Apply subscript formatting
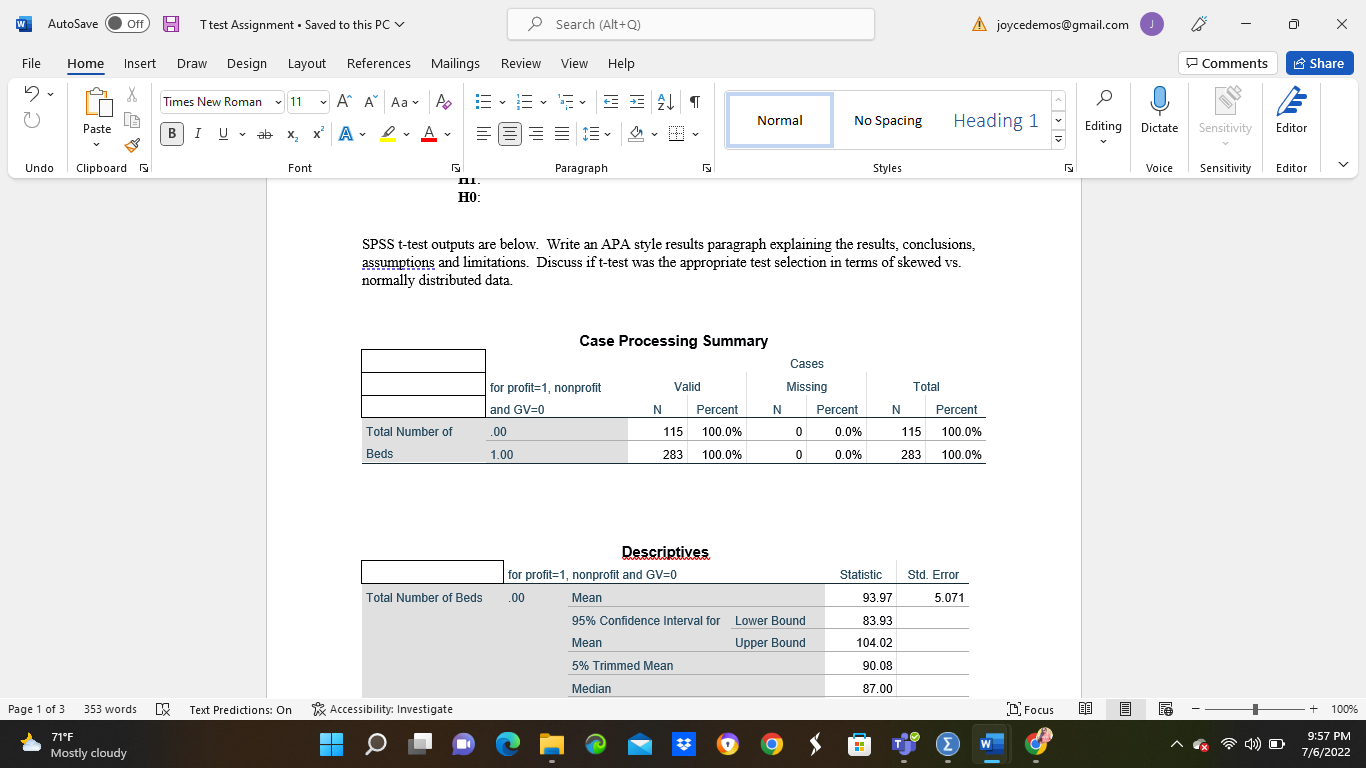This screenshot has height=768, width=1366. 292,134
